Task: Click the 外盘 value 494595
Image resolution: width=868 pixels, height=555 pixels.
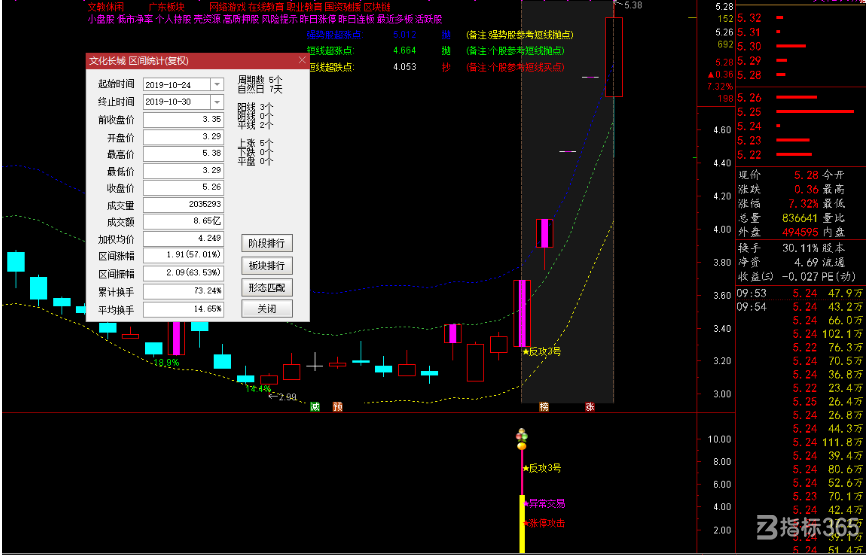Action: coord(800,232)
